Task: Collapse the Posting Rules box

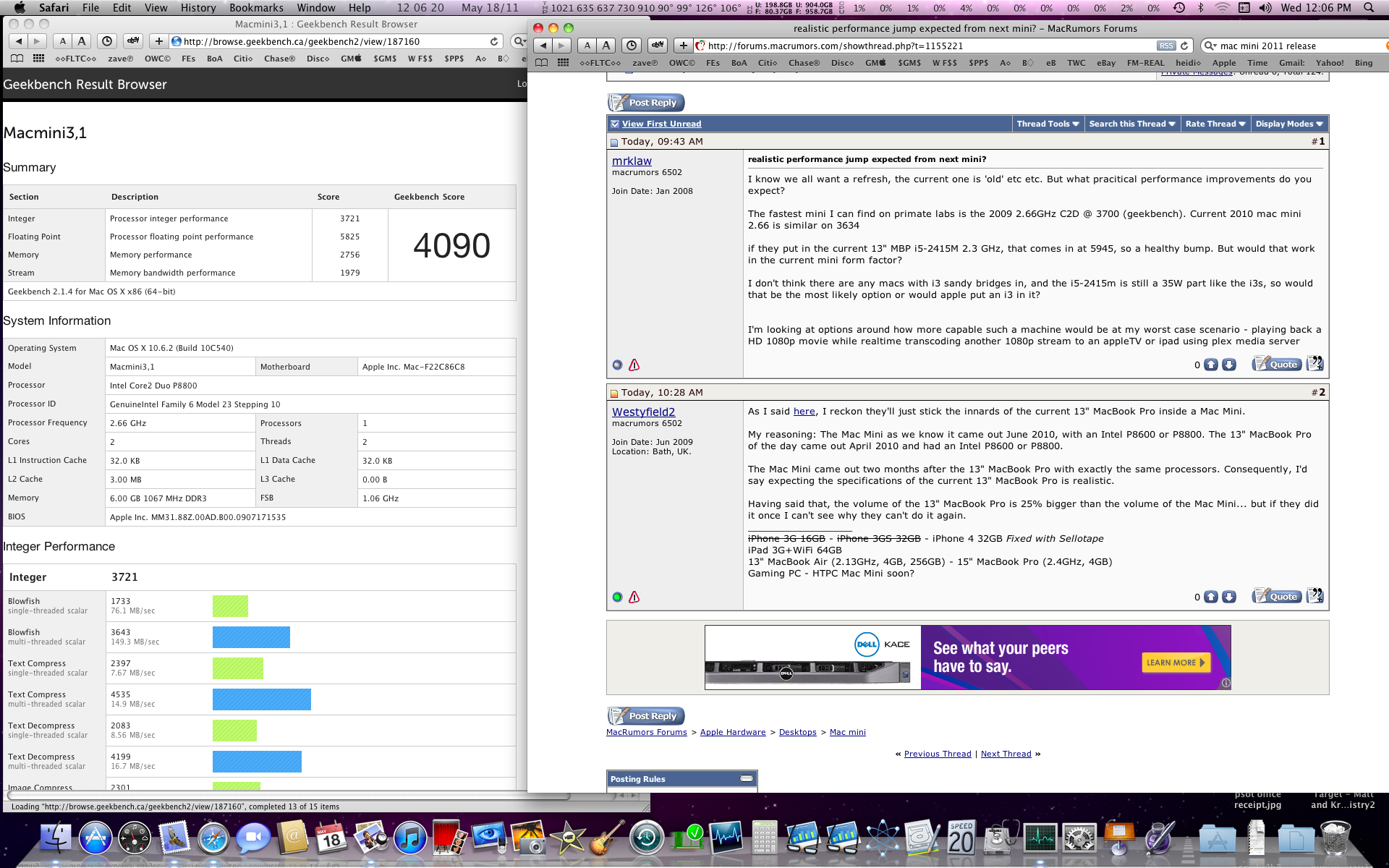Action: (x=747, y=779)
